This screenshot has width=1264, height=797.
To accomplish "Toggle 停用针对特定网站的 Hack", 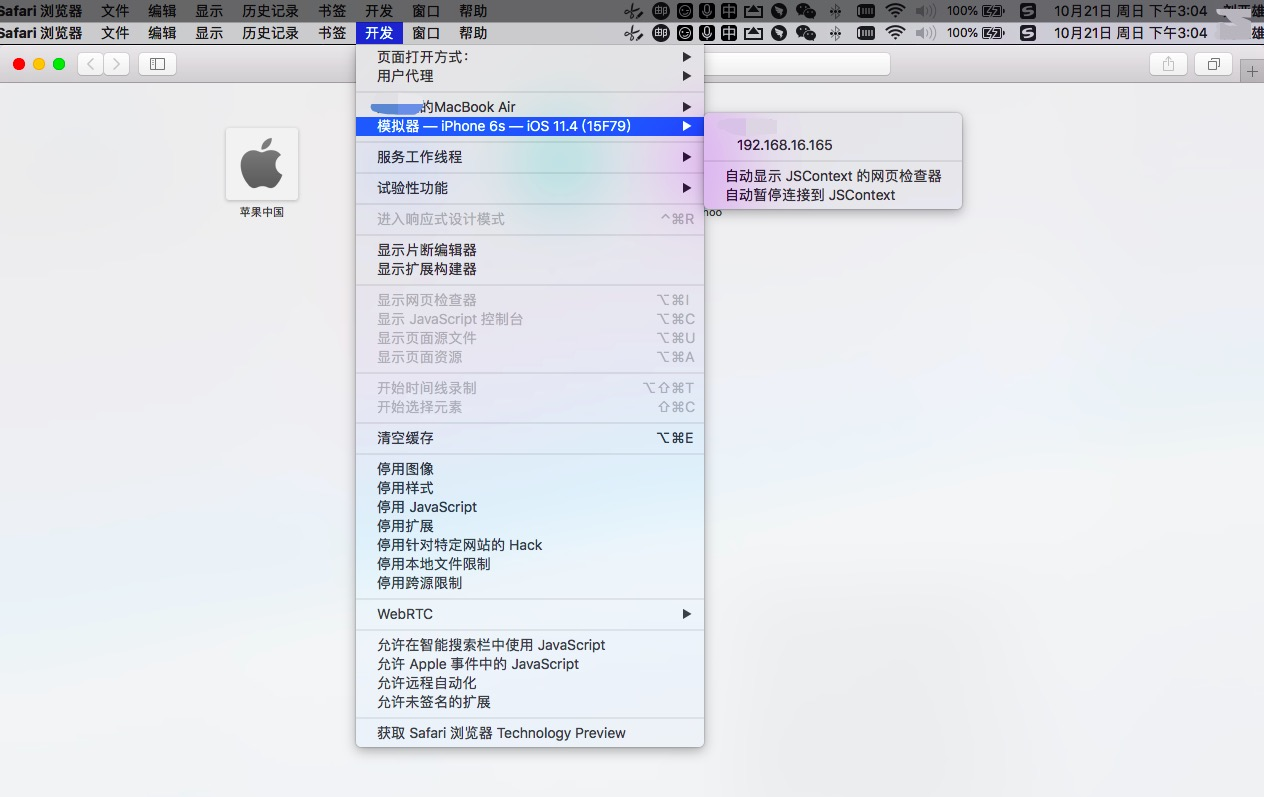I will point(530,545).
